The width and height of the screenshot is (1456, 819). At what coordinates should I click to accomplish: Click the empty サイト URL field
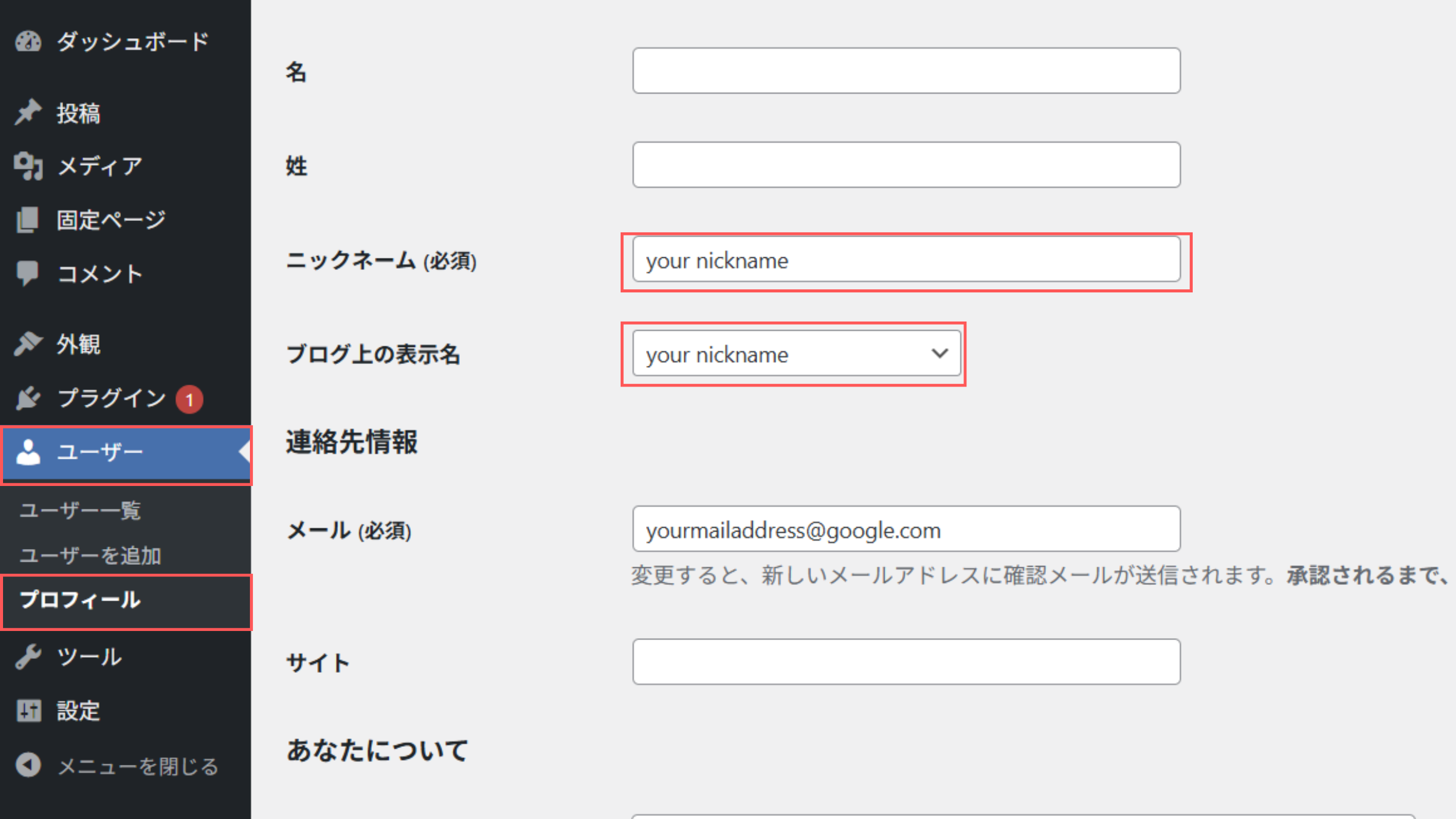[x=906, y=662]
